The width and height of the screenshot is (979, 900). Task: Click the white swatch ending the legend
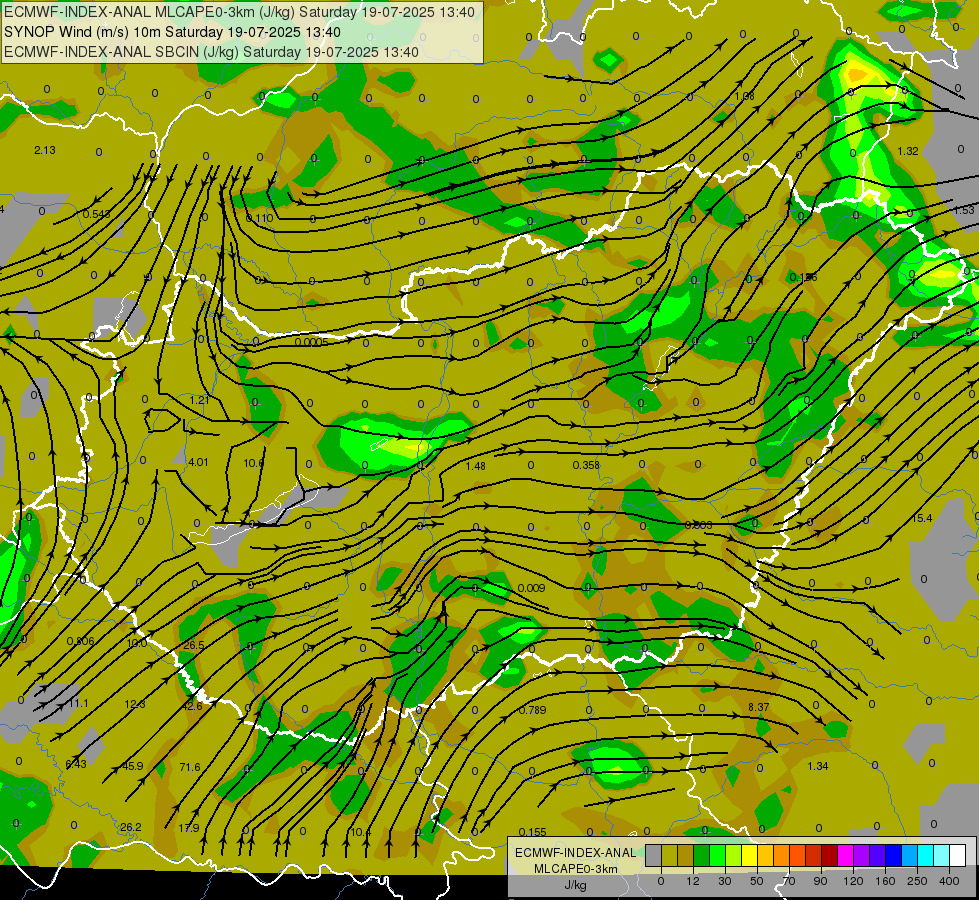click(957, 855)
